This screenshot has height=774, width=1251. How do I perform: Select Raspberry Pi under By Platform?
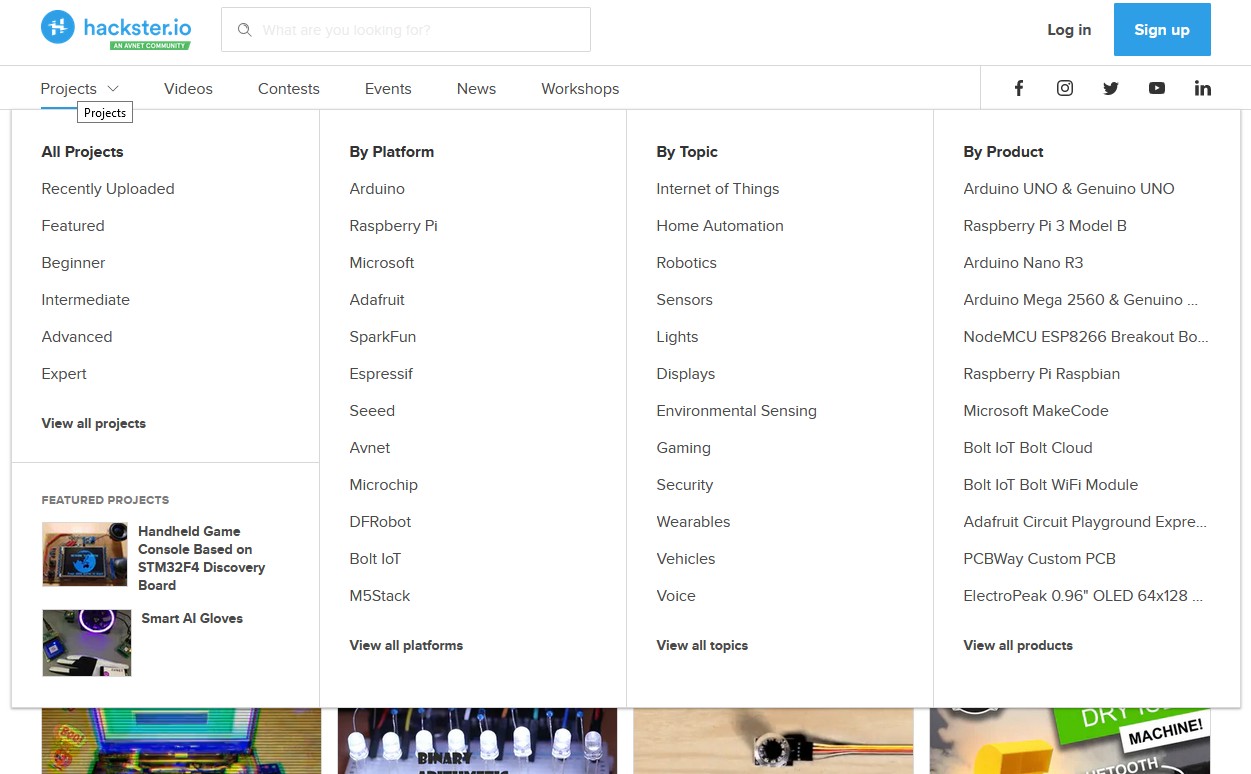point(393,226)
